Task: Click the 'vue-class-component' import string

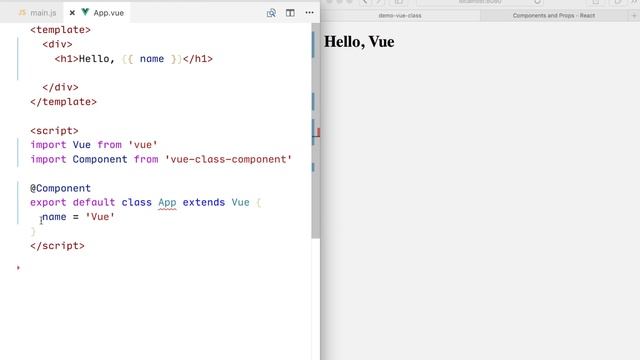Action: coord(228,159)
